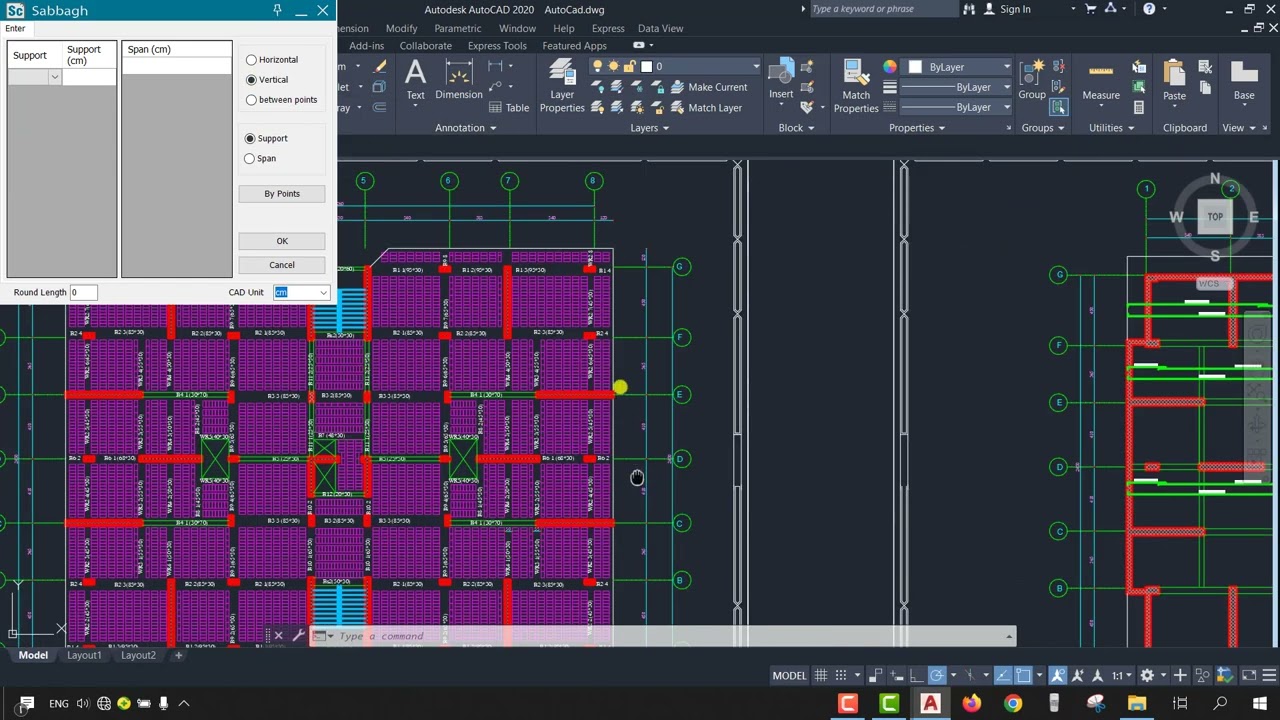Select the between points radio option
1280x720 pixels.
click(282, 100)
